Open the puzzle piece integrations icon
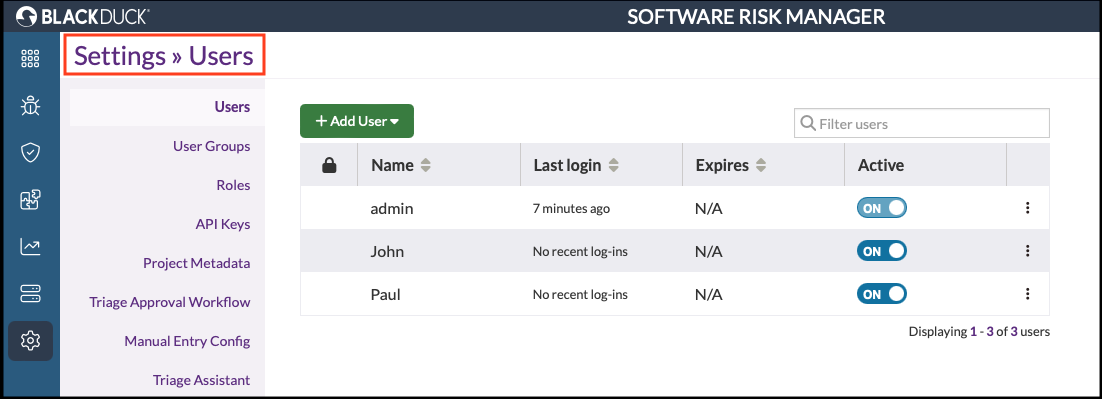Screen dimensions: 1102x399 coord(30,200)
